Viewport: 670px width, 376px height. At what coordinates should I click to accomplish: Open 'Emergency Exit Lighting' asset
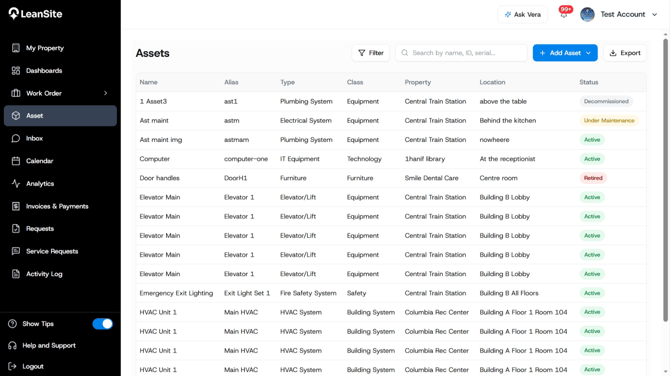click(176, 293)
